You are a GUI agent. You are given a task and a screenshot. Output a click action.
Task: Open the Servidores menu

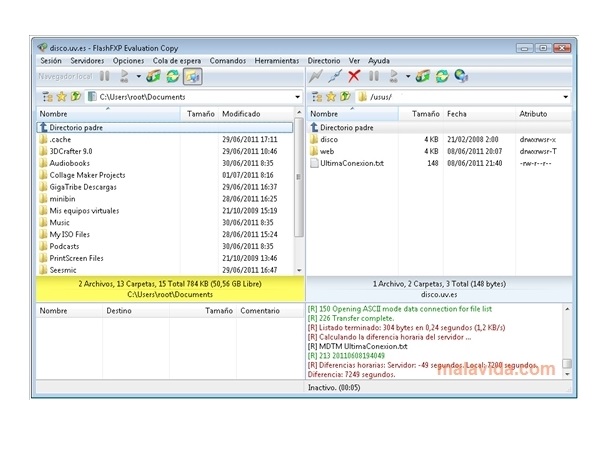tap(87, 61)
